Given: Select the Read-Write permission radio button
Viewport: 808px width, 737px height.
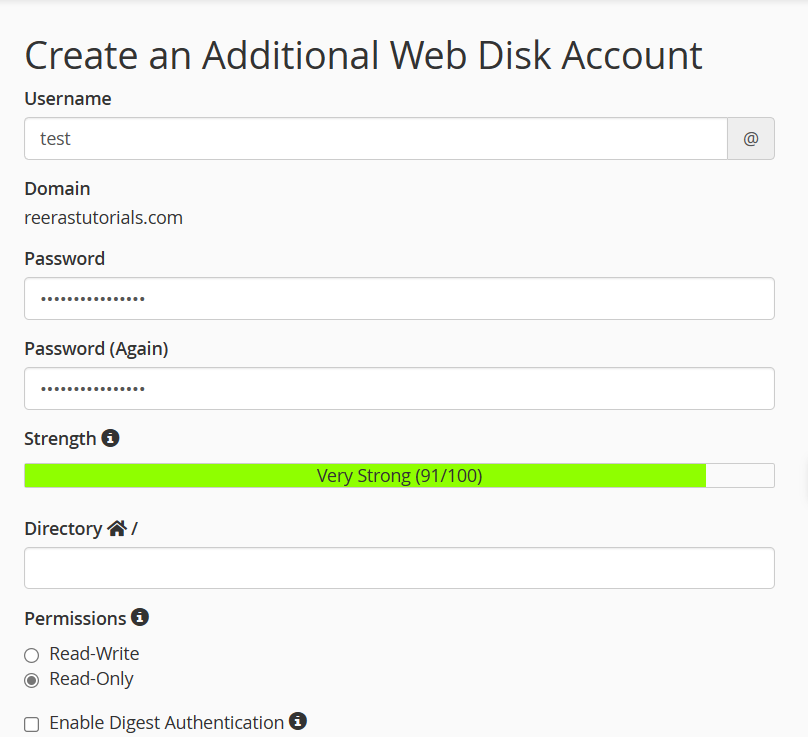Looking at the screenshot, I should point(32,655).
